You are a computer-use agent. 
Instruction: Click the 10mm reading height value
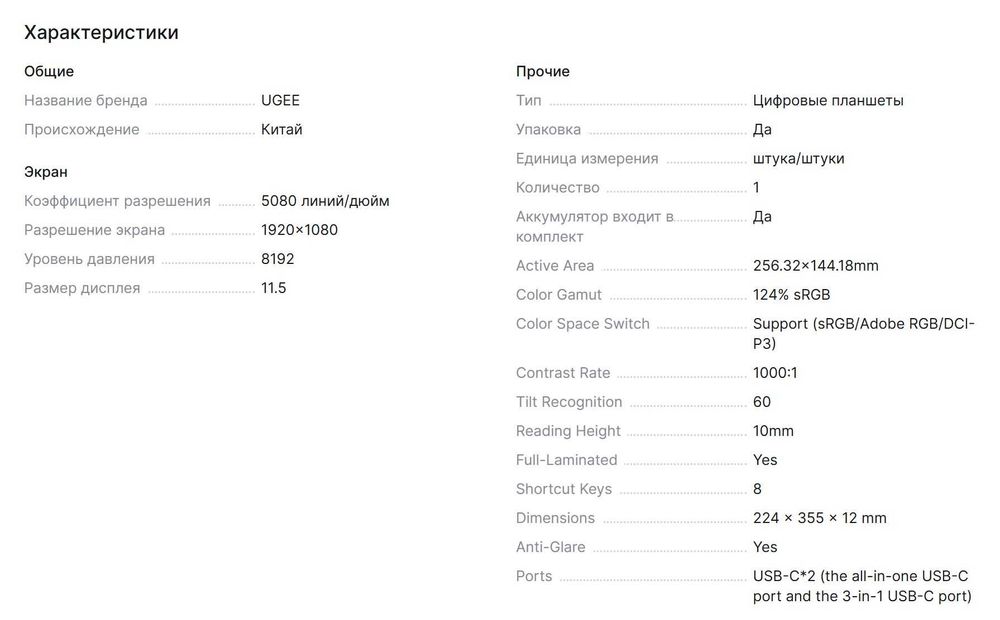tap(773, 431)
